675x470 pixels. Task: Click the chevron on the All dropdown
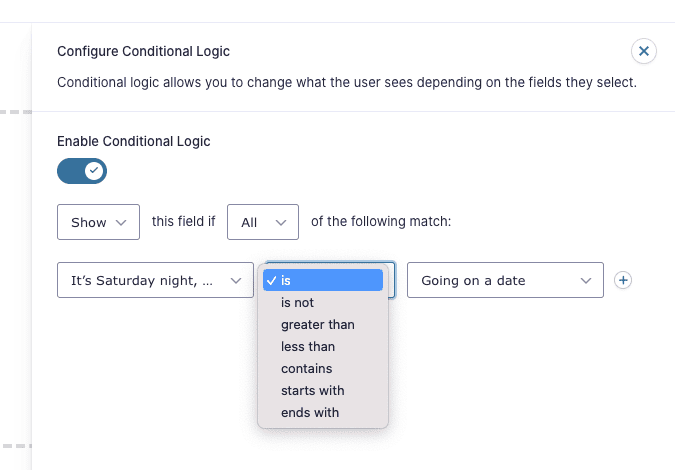(281, 223)
